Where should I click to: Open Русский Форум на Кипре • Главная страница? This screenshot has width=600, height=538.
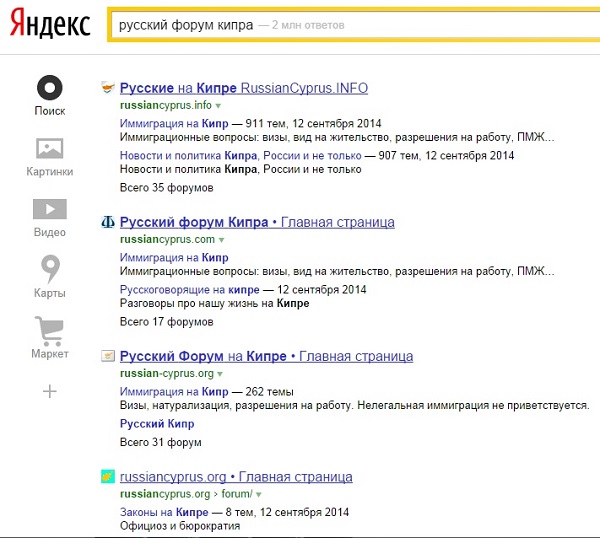[x=266, y=356]
